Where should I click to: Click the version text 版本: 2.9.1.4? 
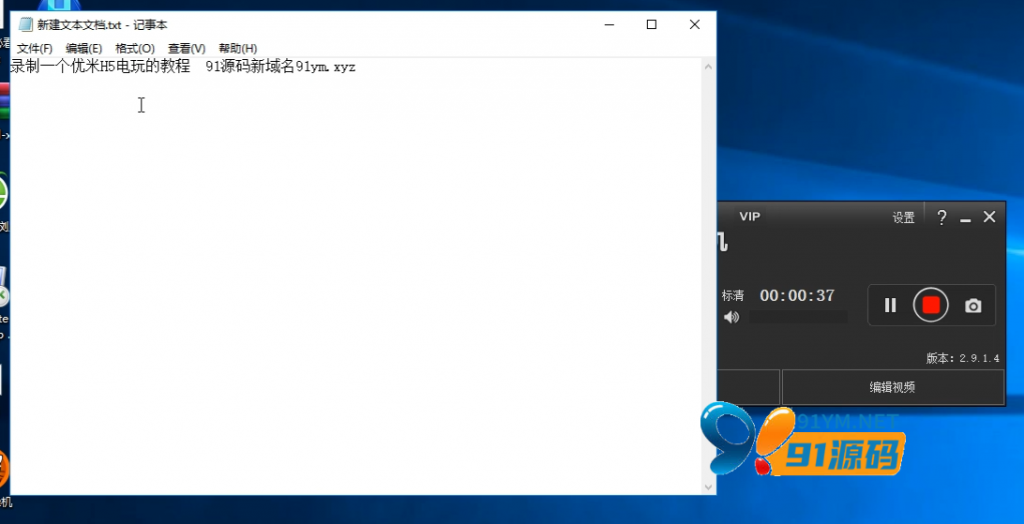pos(963,358)
